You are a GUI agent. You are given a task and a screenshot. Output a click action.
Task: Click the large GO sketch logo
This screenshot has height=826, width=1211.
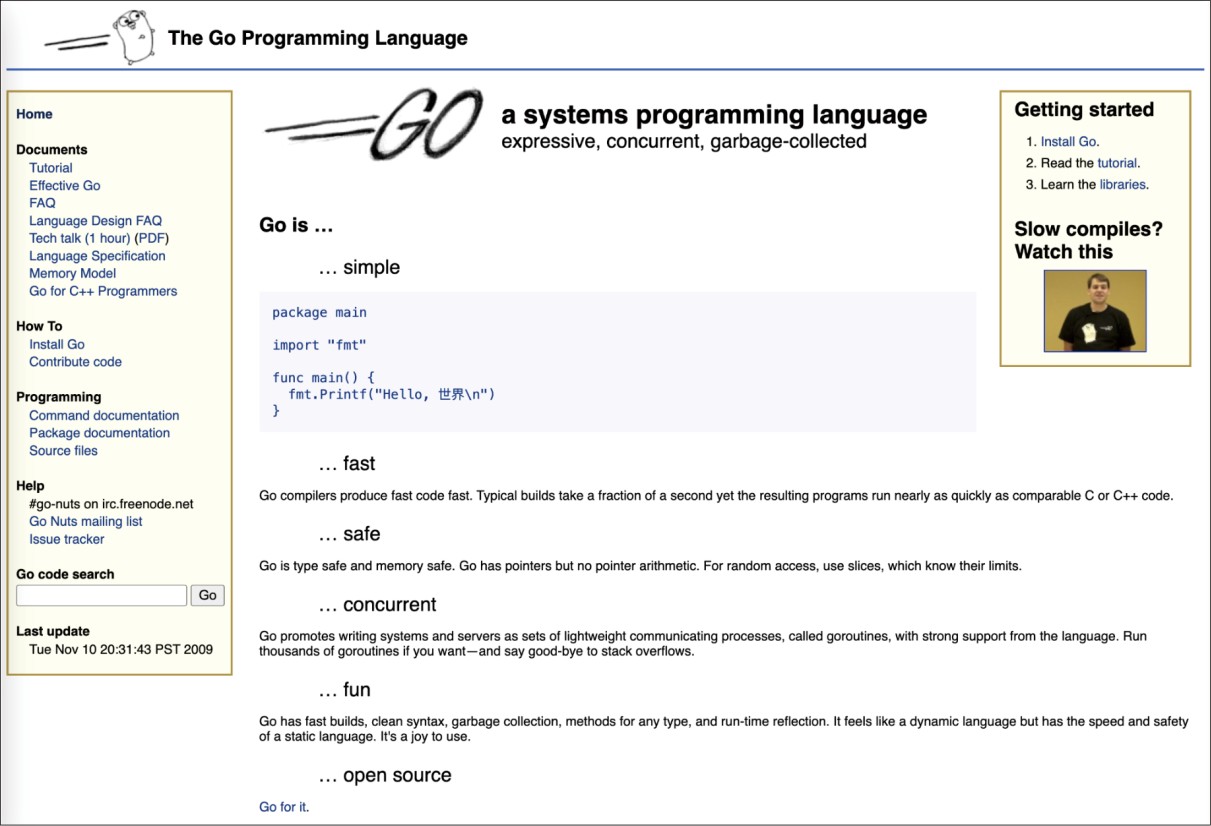[370, 125]
